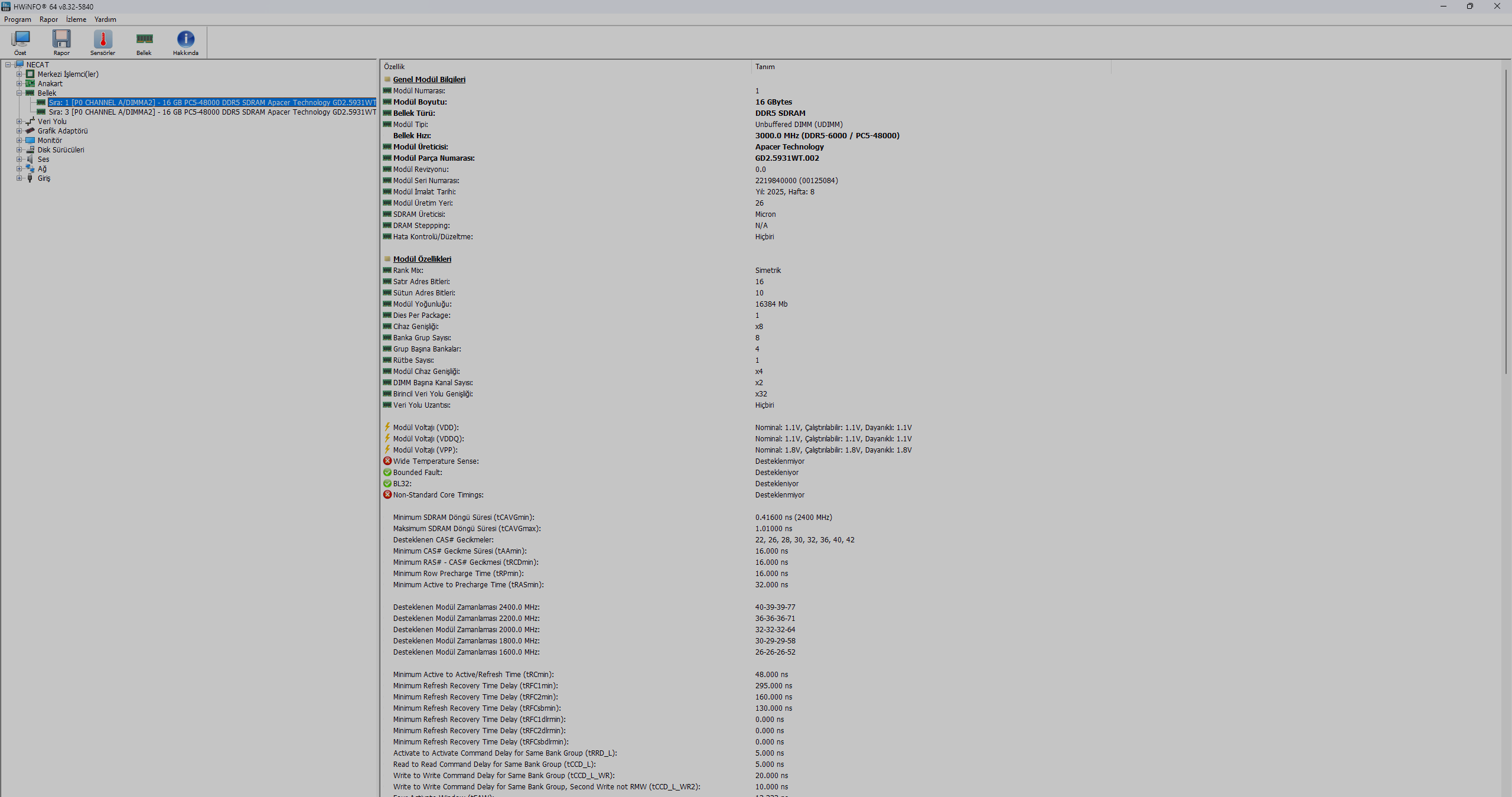Expand the Grafik Adaptörü tree node
Screen dimensions: 1512x797
click(x=19, y=131)
